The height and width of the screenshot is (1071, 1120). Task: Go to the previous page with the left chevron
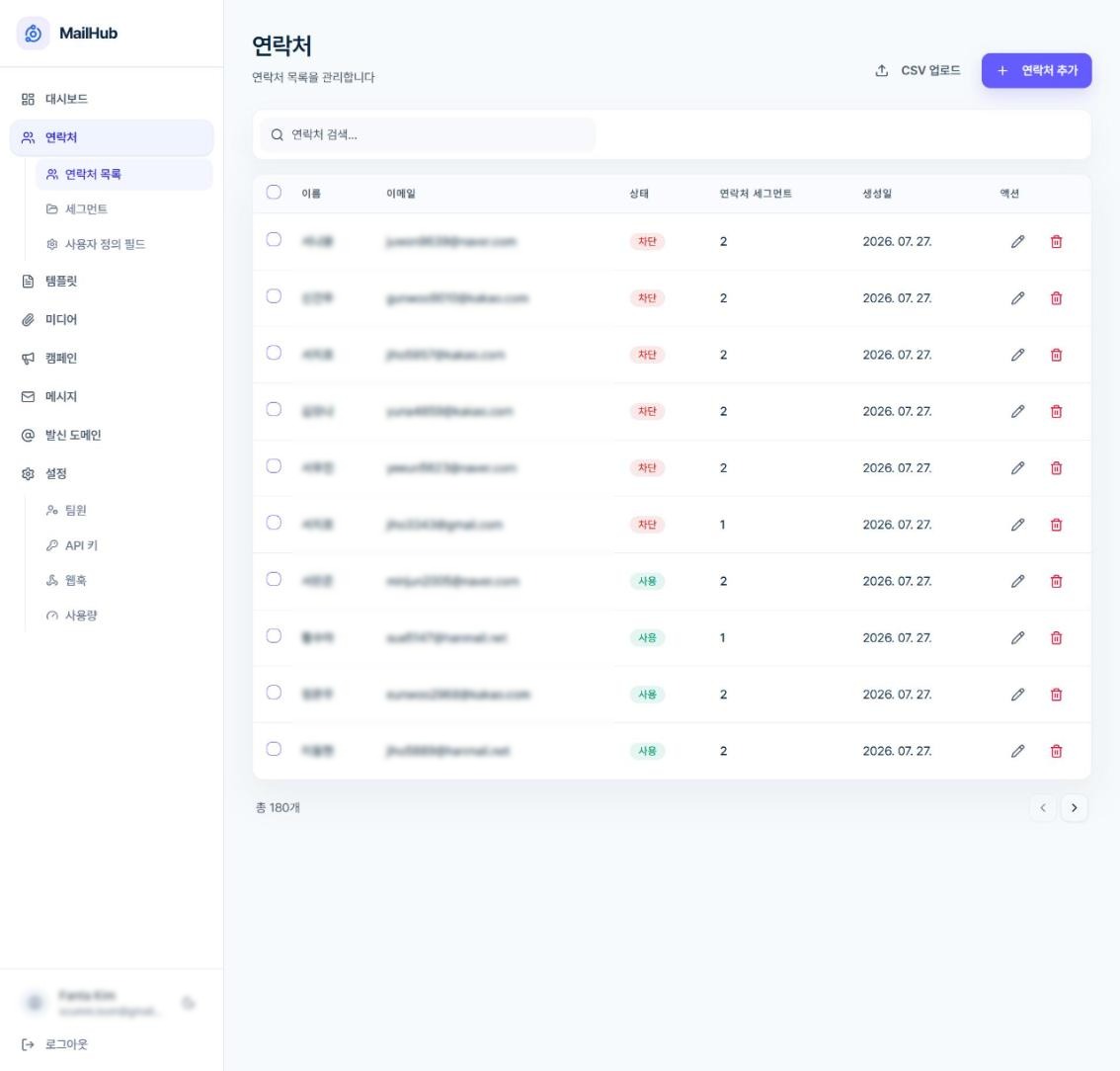(1042, 808)
